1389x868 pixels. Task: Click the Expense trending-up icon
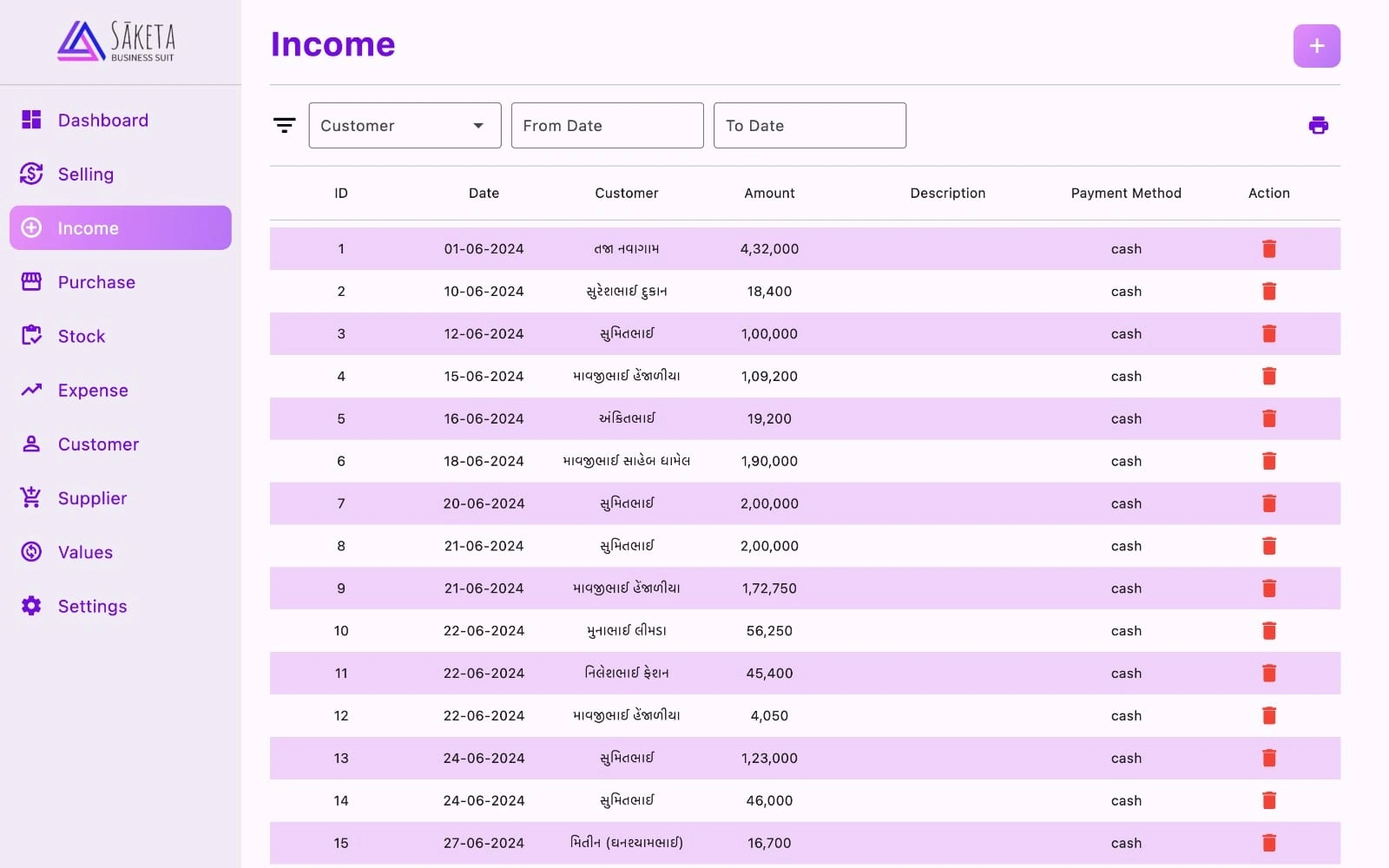(31, 390)
